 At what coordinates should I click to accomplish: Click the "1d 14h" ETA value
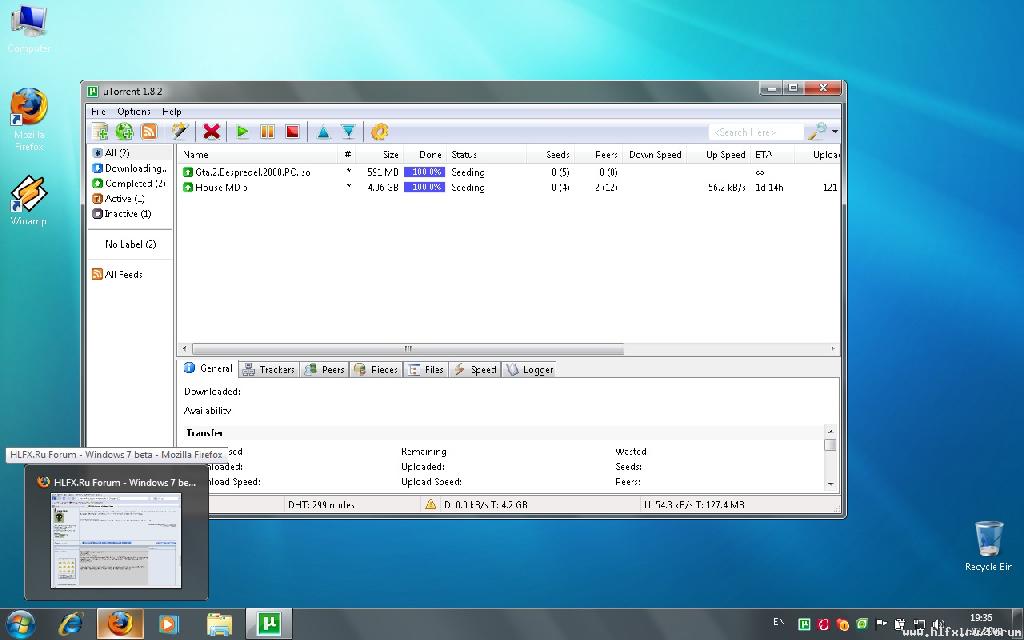(x=769, y=187)
